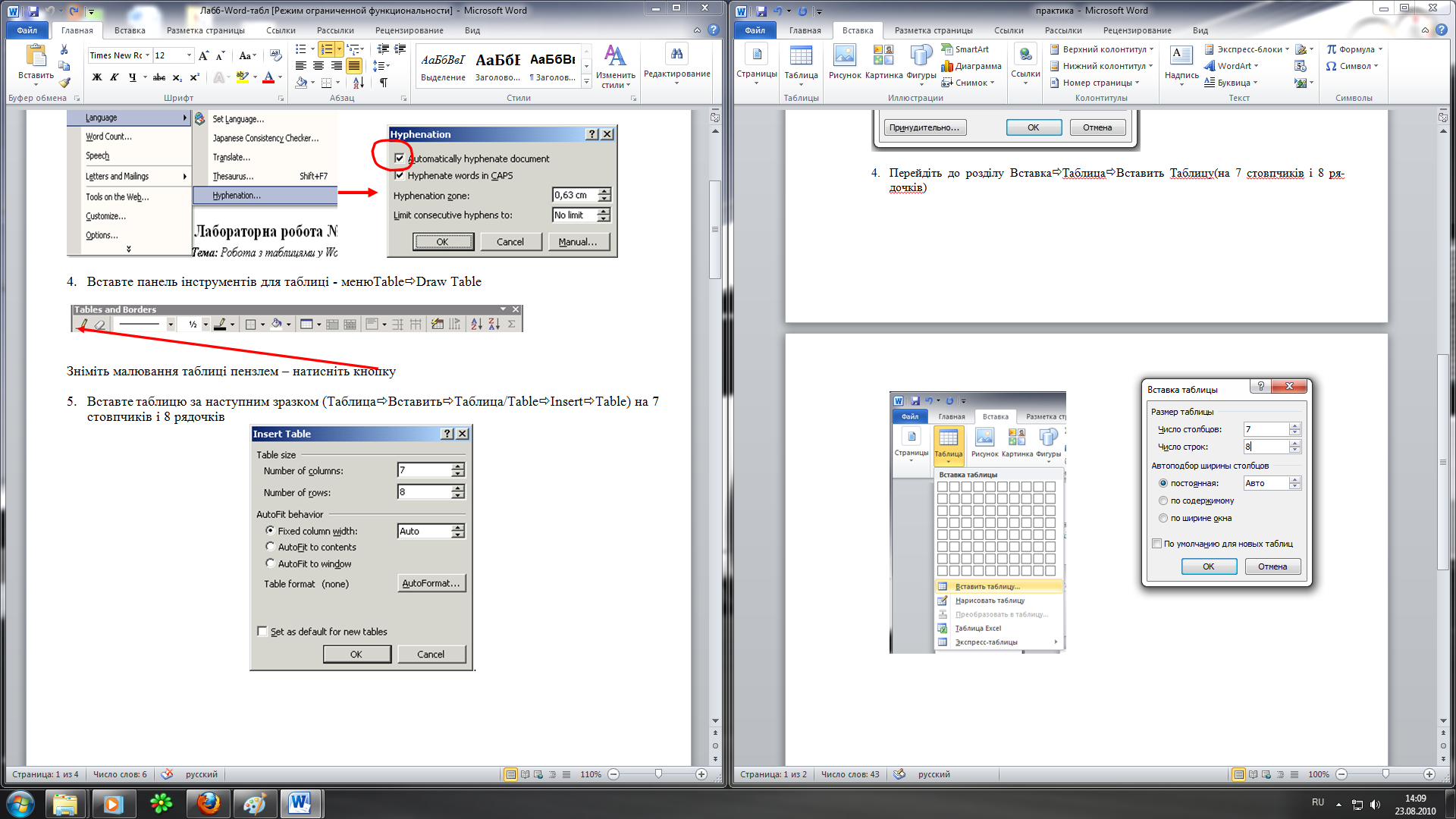Image resolution: width=1456 pixels, height=819 pixels.
Task: Click the Диаграмма chart icon
Action: [947, 66]
